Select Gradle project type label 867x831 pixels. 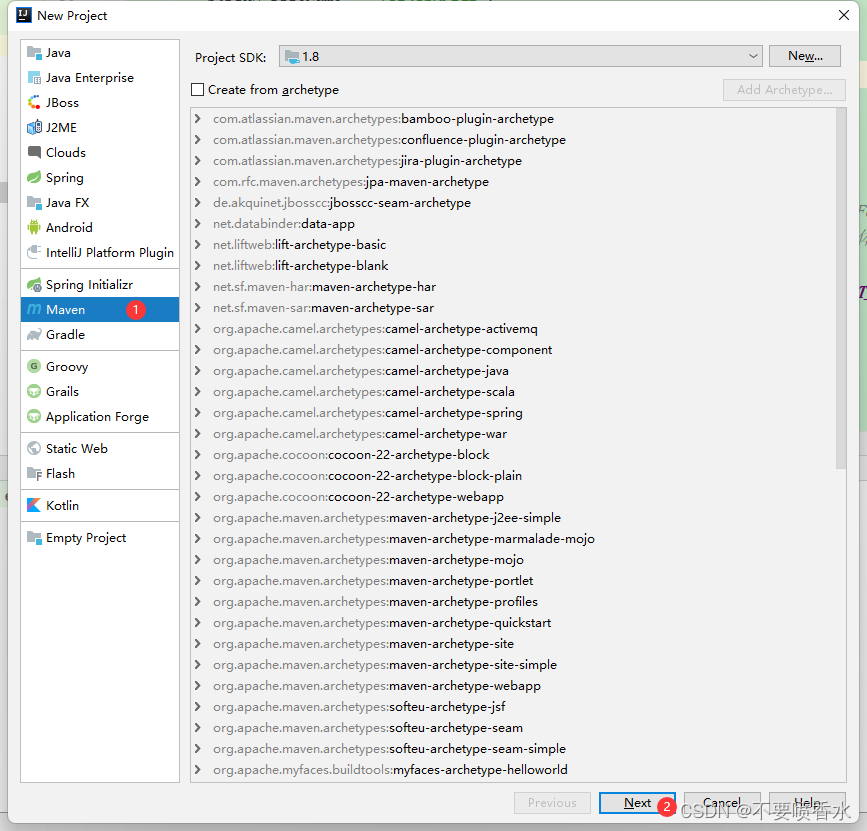click(x=65, y=335)
